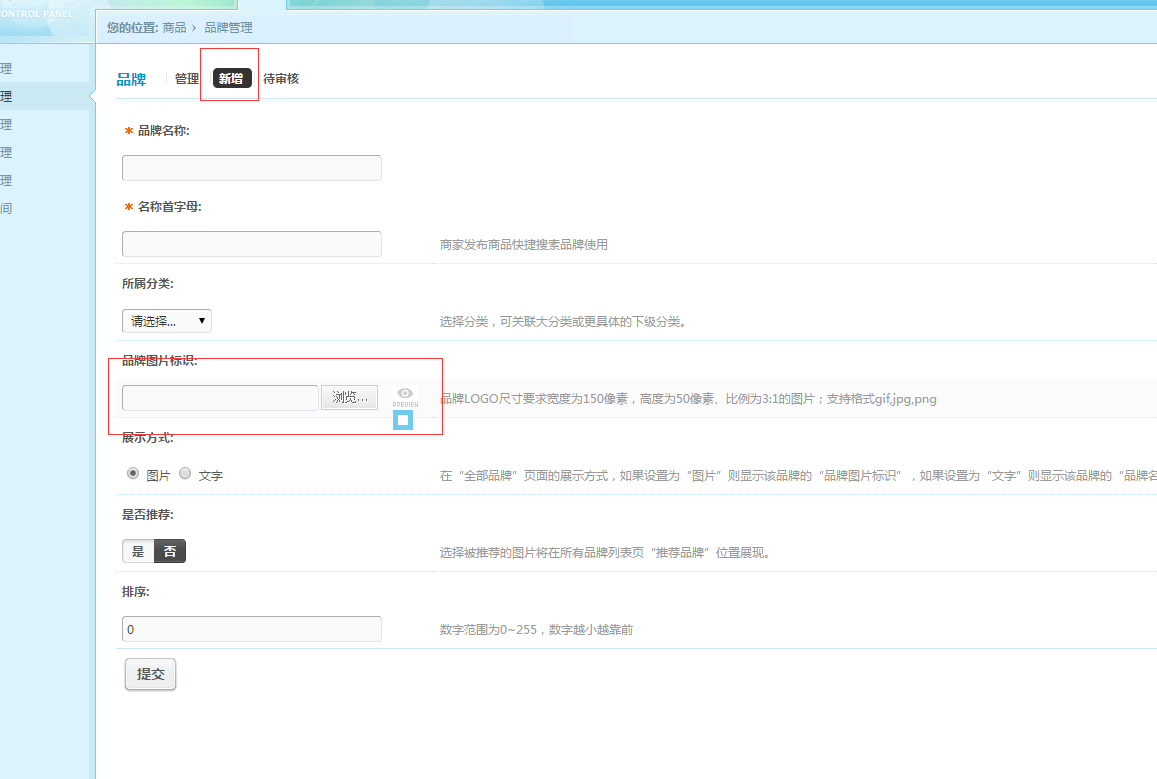The height and width of the screenshot is (779, 1157).
Task: Click the eye preview icon
Action: [x=405, y=397]
